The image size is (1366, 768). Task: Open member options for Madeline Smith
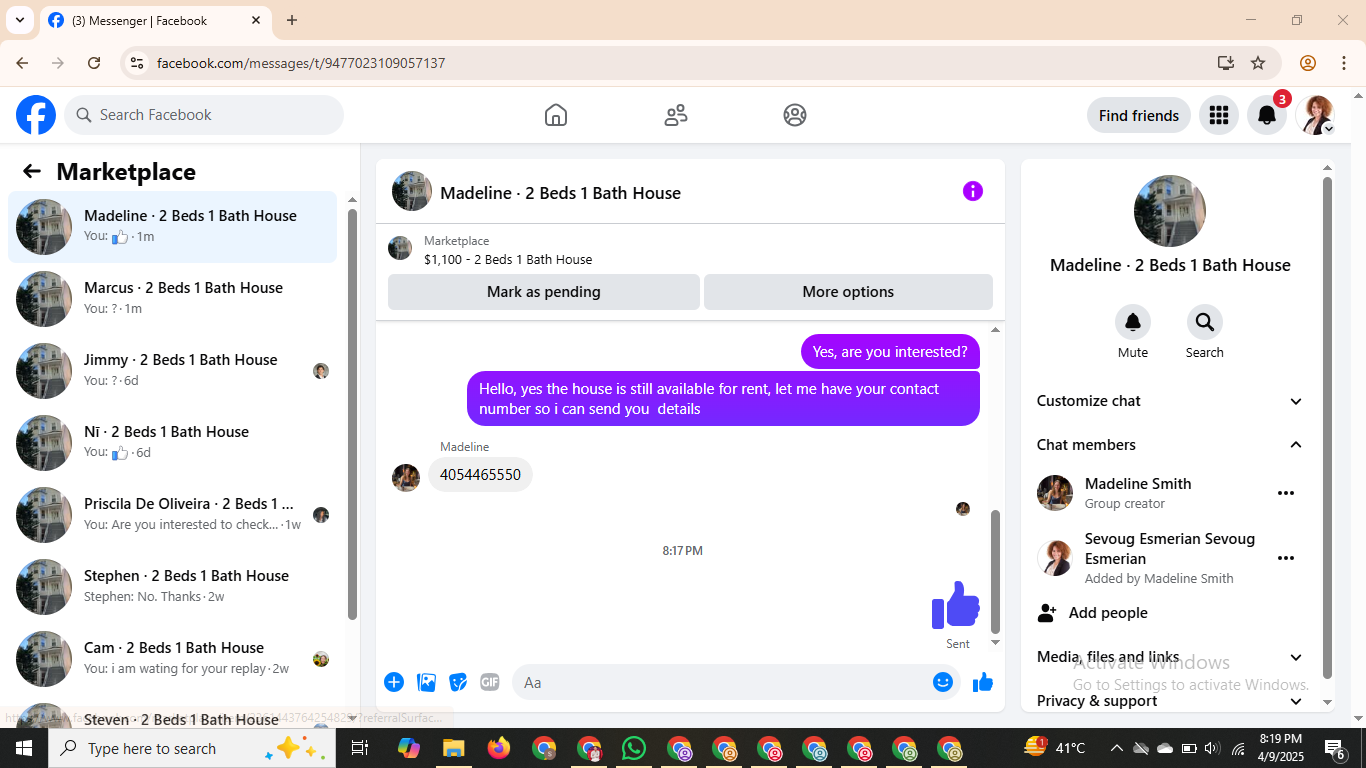point(1286,493)
